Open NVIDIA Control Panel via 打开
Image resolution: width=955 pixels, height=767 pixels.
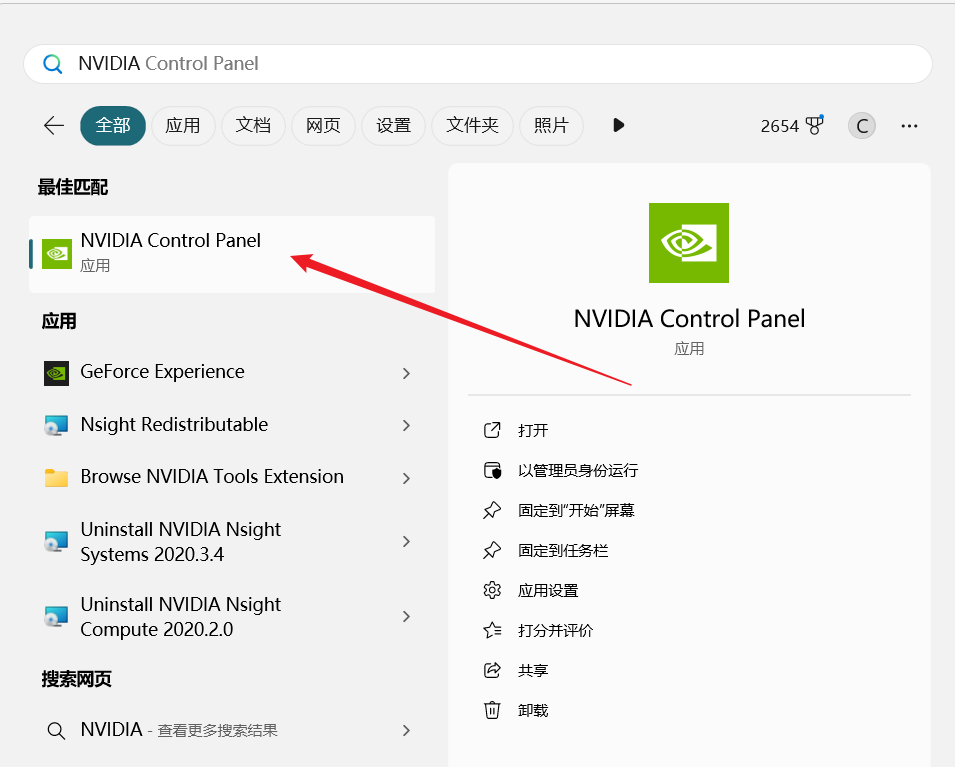533,431
